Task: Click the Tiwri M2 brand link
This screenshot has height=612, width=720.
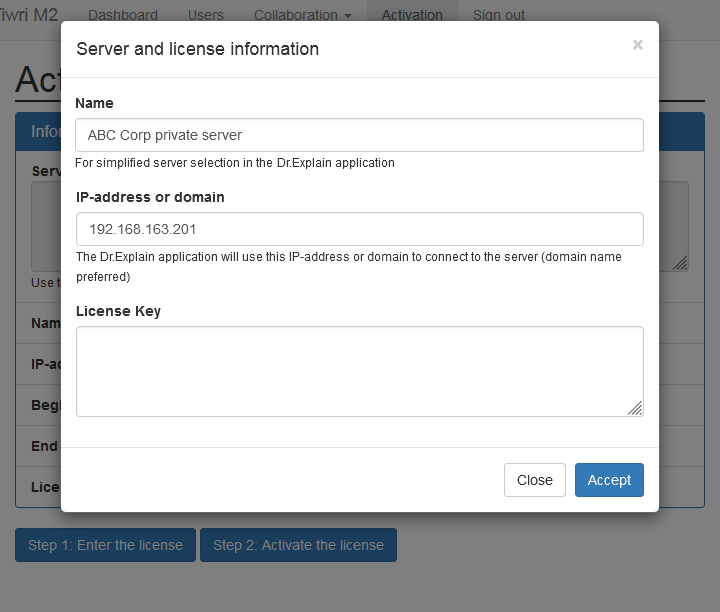Action: point(28,15)
